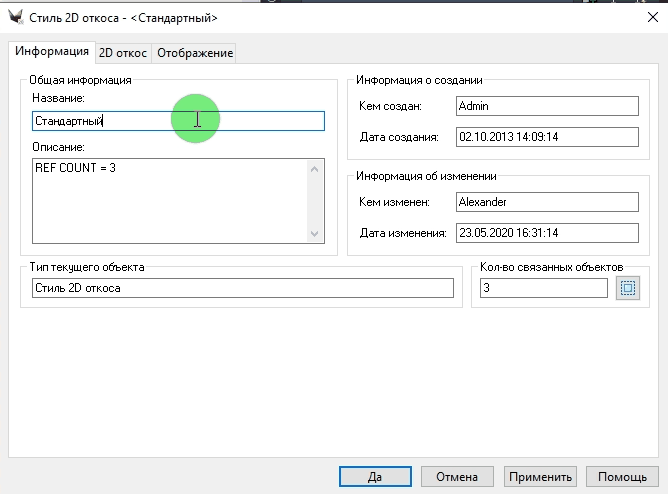Open help via the Помощь button
668x494 pixels.
(622, 477)
